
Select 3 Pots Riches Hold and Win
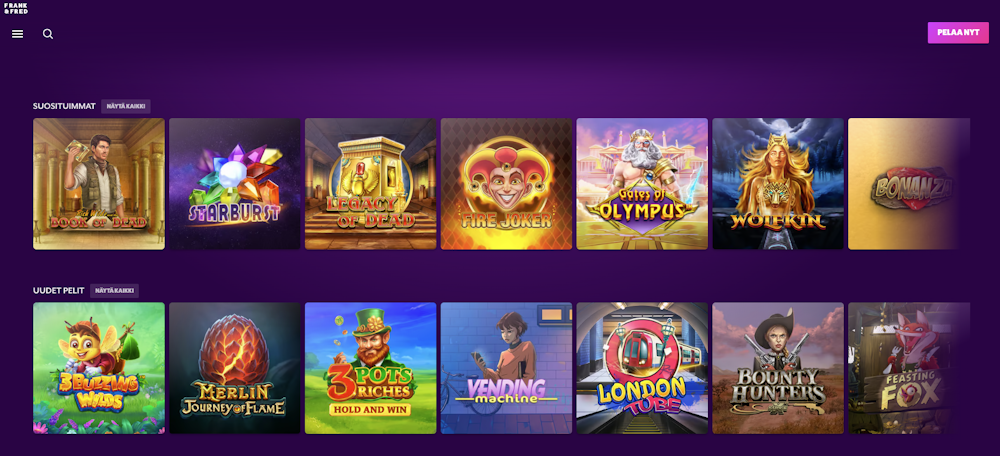371,368
